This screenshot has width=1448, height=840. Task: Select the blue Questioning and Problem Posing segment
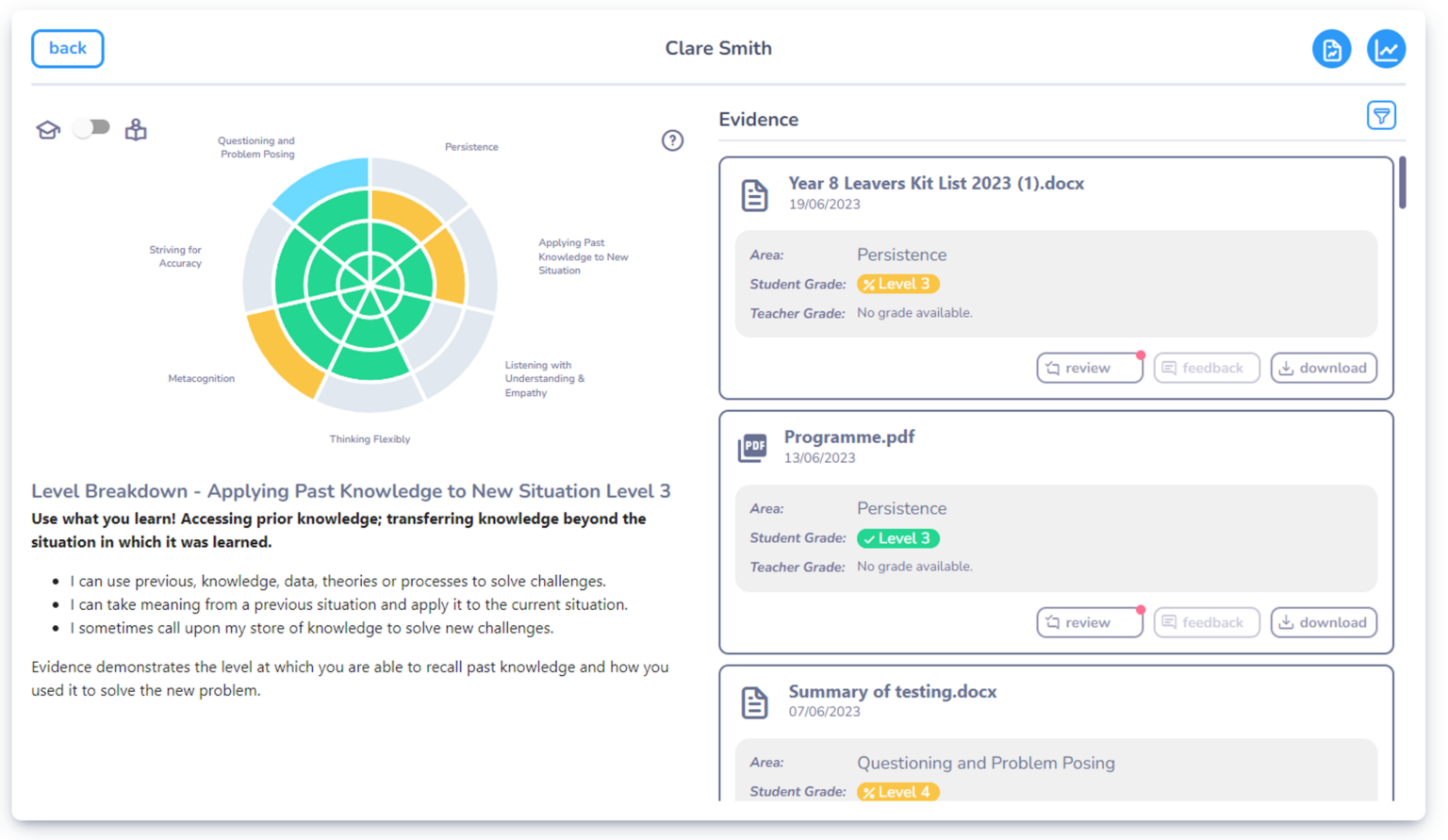tap(325, 184)
